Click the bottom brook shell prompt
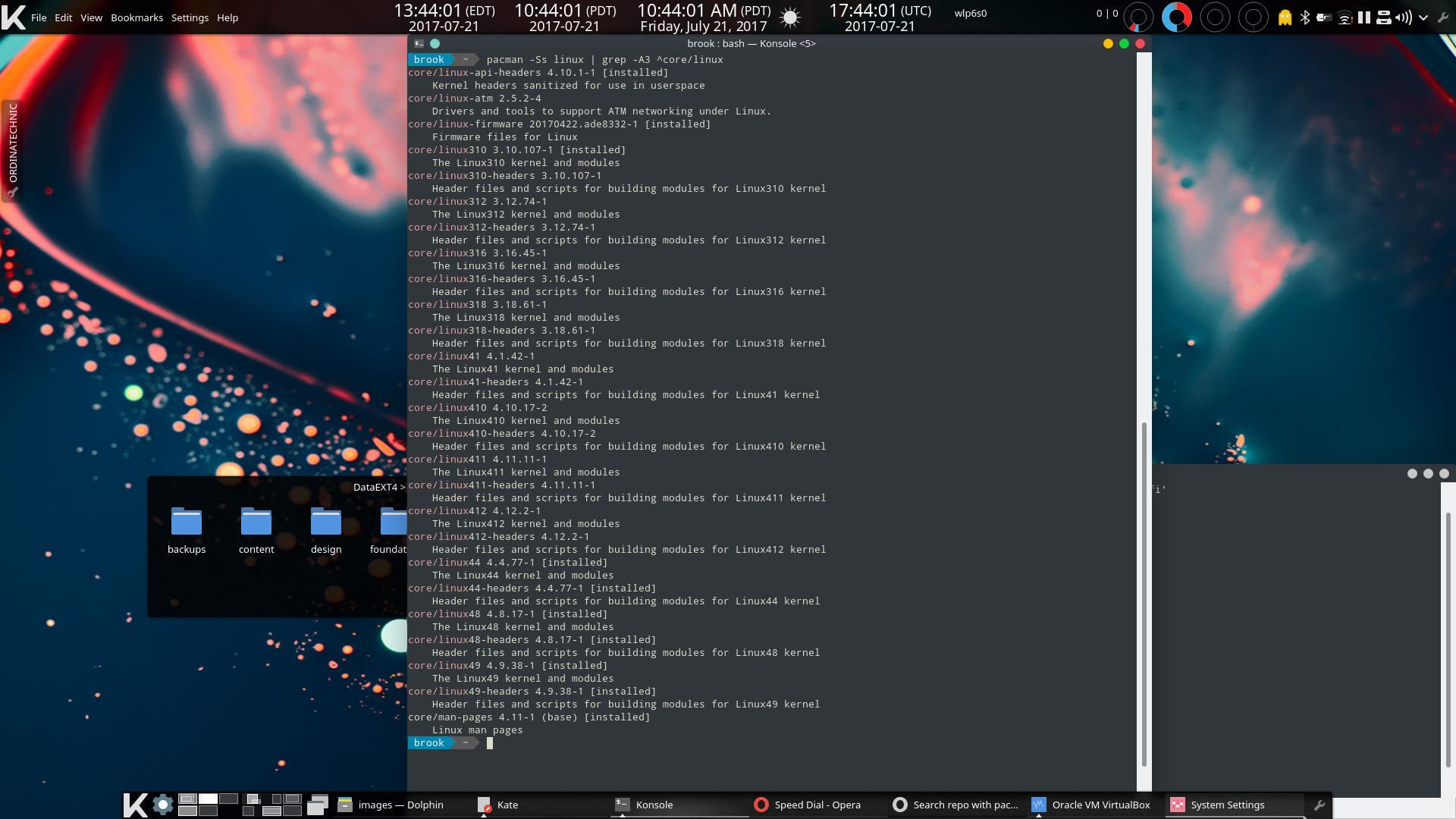 (x=444, y=743)
